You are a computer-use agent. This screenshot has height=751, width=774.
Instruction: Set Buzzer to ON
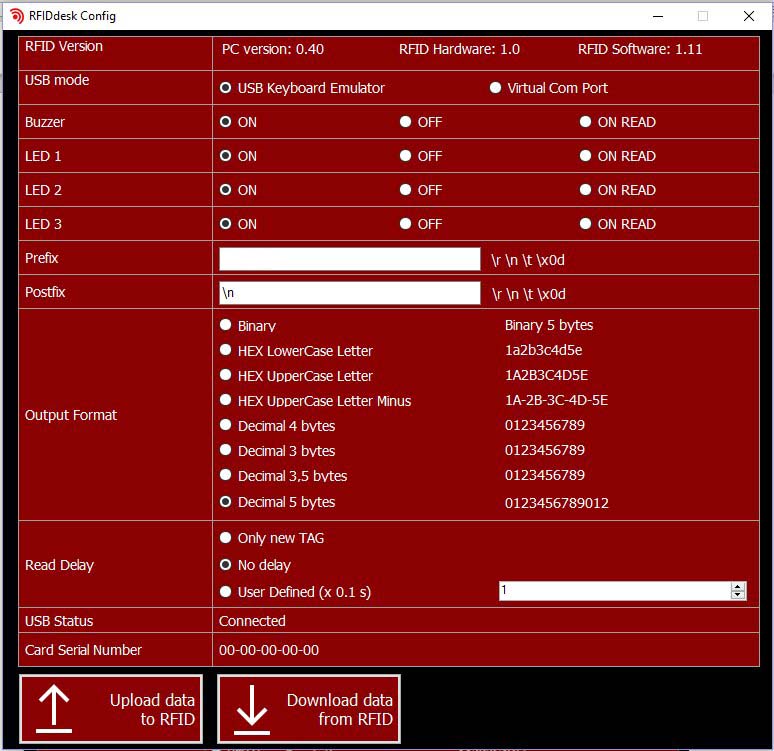pos(226,122)
